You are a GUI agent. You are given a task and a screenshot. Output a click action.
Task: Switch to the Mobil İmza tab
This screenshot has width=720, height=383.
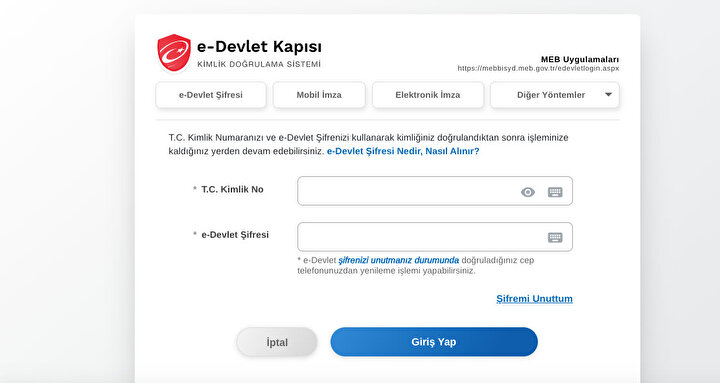tap(319, 95)
